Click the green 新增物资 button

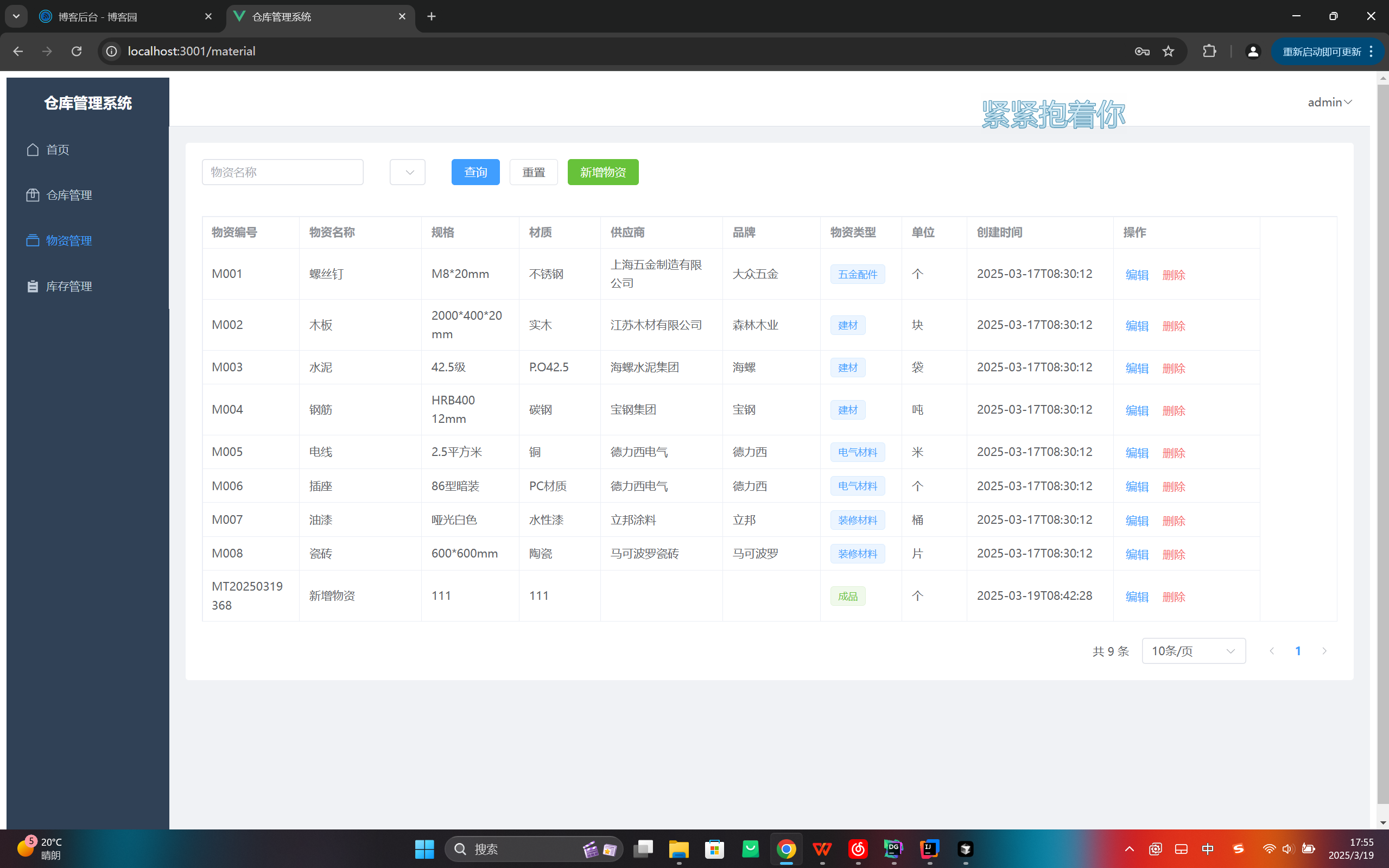tap(602, 172)
